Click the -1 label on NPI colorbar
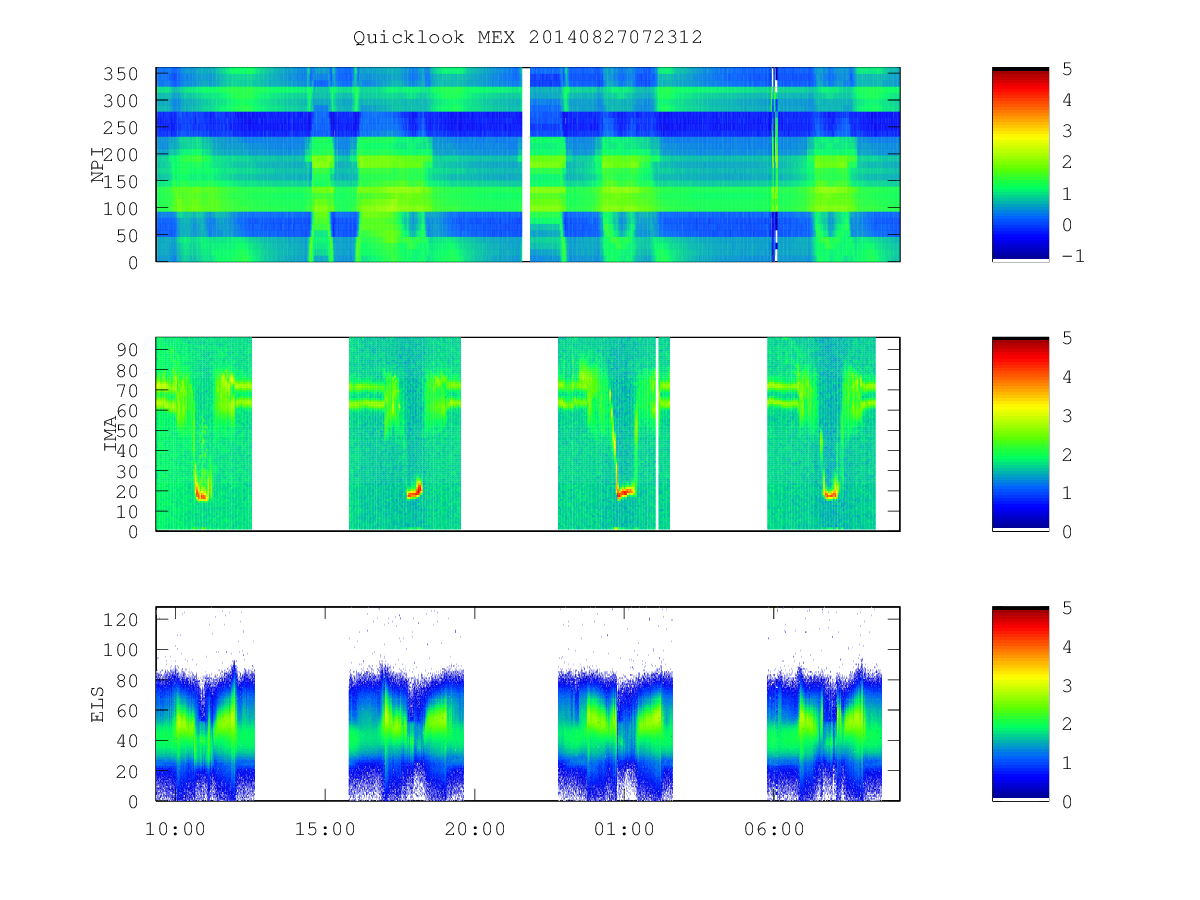 (1073, 256)
